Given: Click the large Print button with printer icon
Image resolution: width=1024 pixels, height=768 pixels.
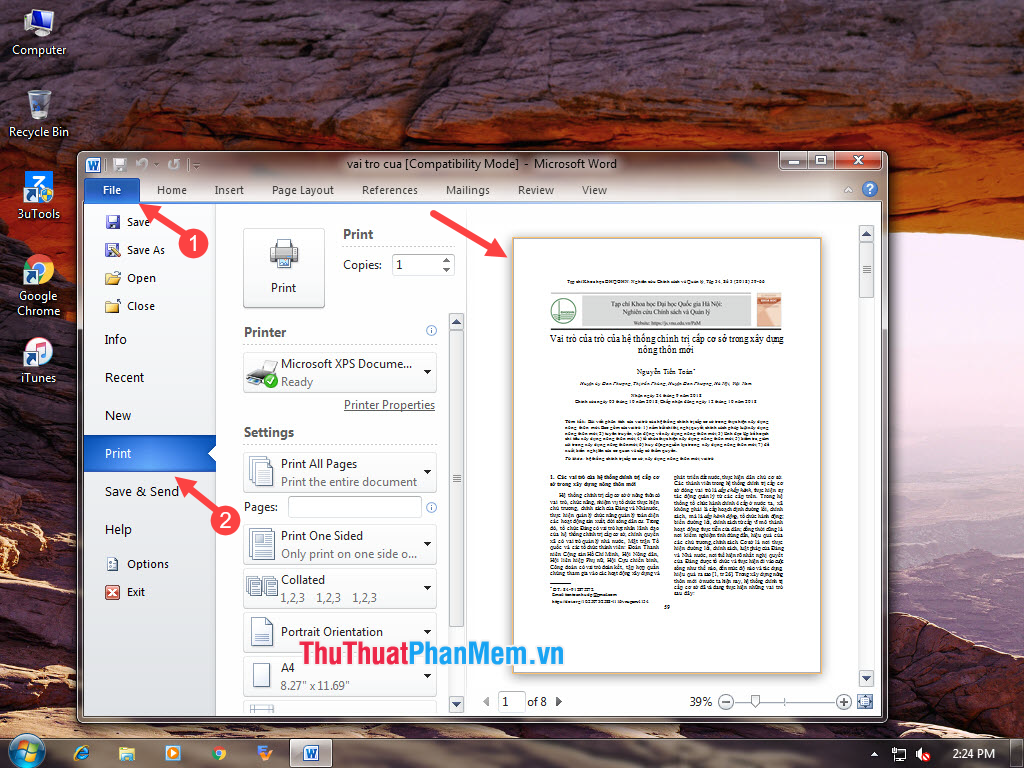Looking at the screenshot, I should 284,267.
